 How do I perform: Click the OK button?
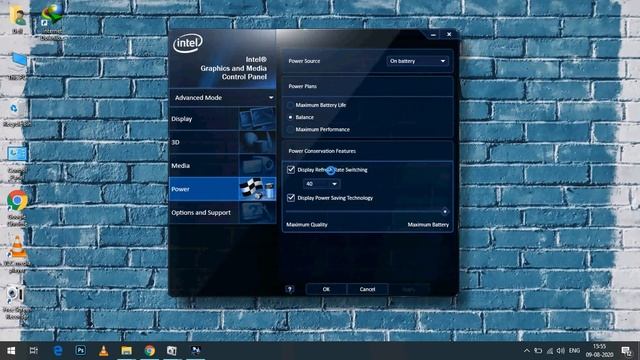coord(326,289)
